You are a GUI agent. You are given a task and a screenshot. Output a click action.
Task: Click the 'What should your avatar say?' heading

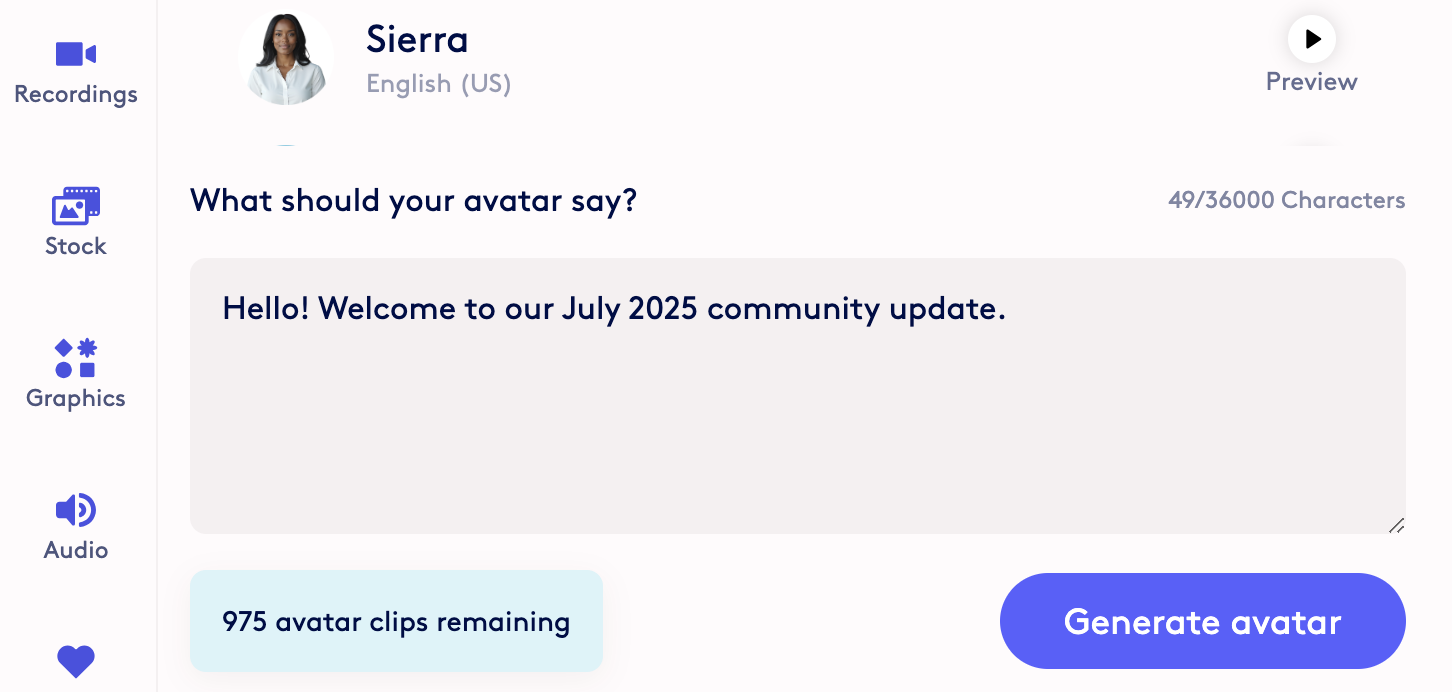[414, 201]
